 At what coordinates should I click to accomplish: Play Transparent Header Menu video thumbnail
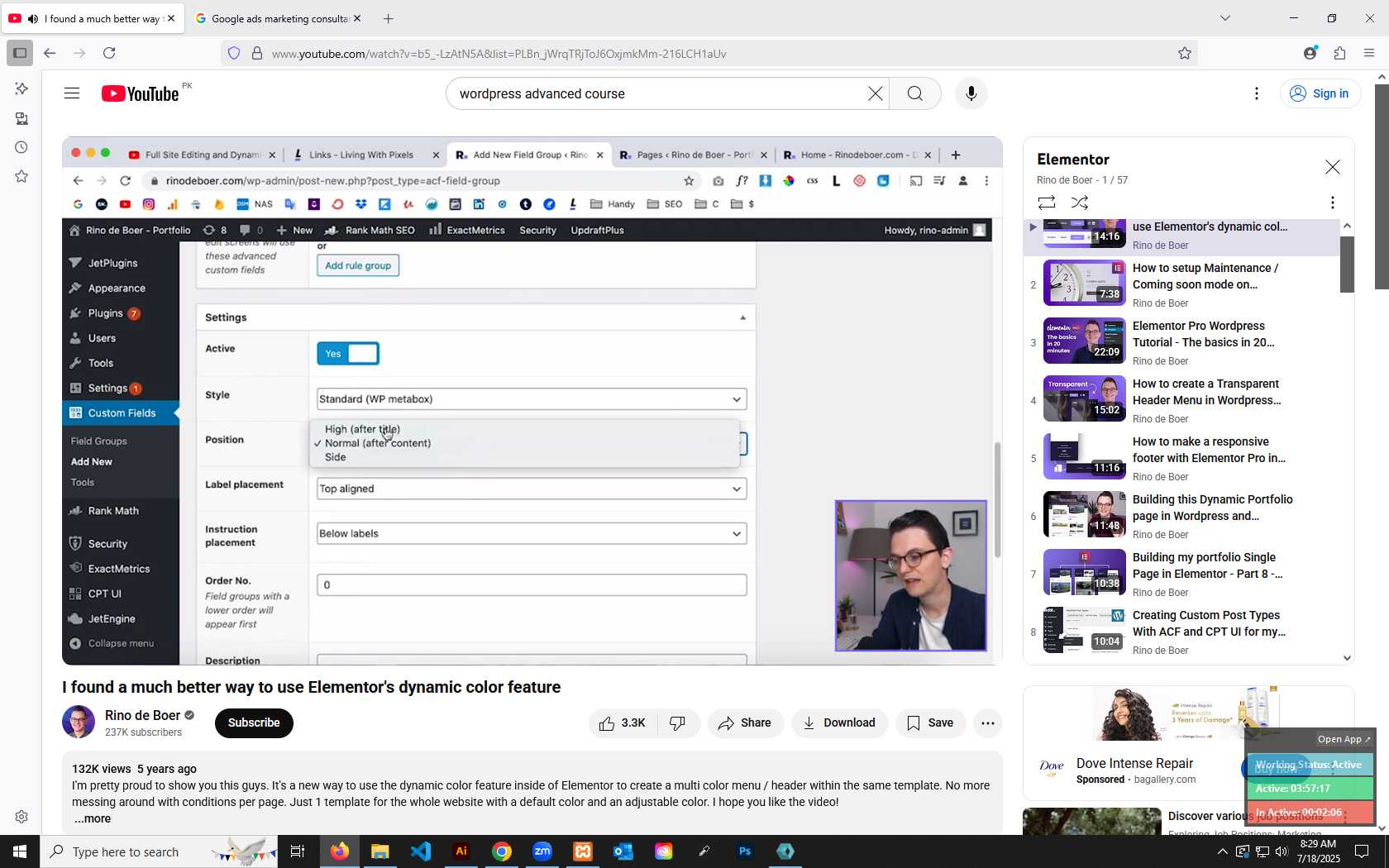(x=1085, y=398)
